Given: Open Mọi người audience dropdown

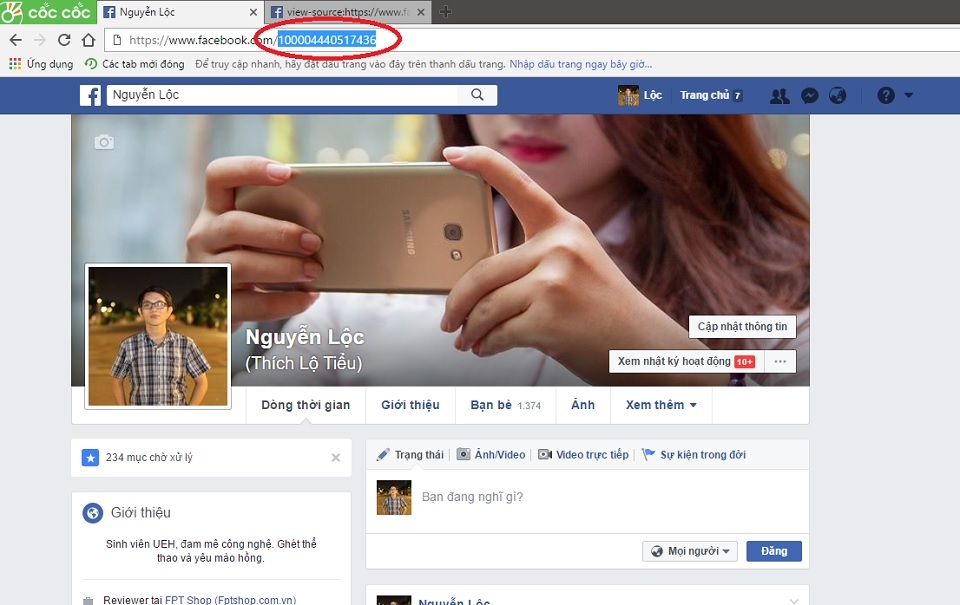Looking at the screenshot, I should click(690, 551).
